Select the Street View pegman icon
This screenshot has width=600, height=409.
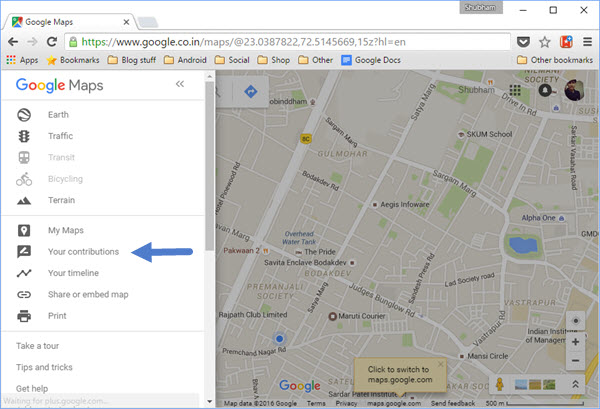point(500,384)
